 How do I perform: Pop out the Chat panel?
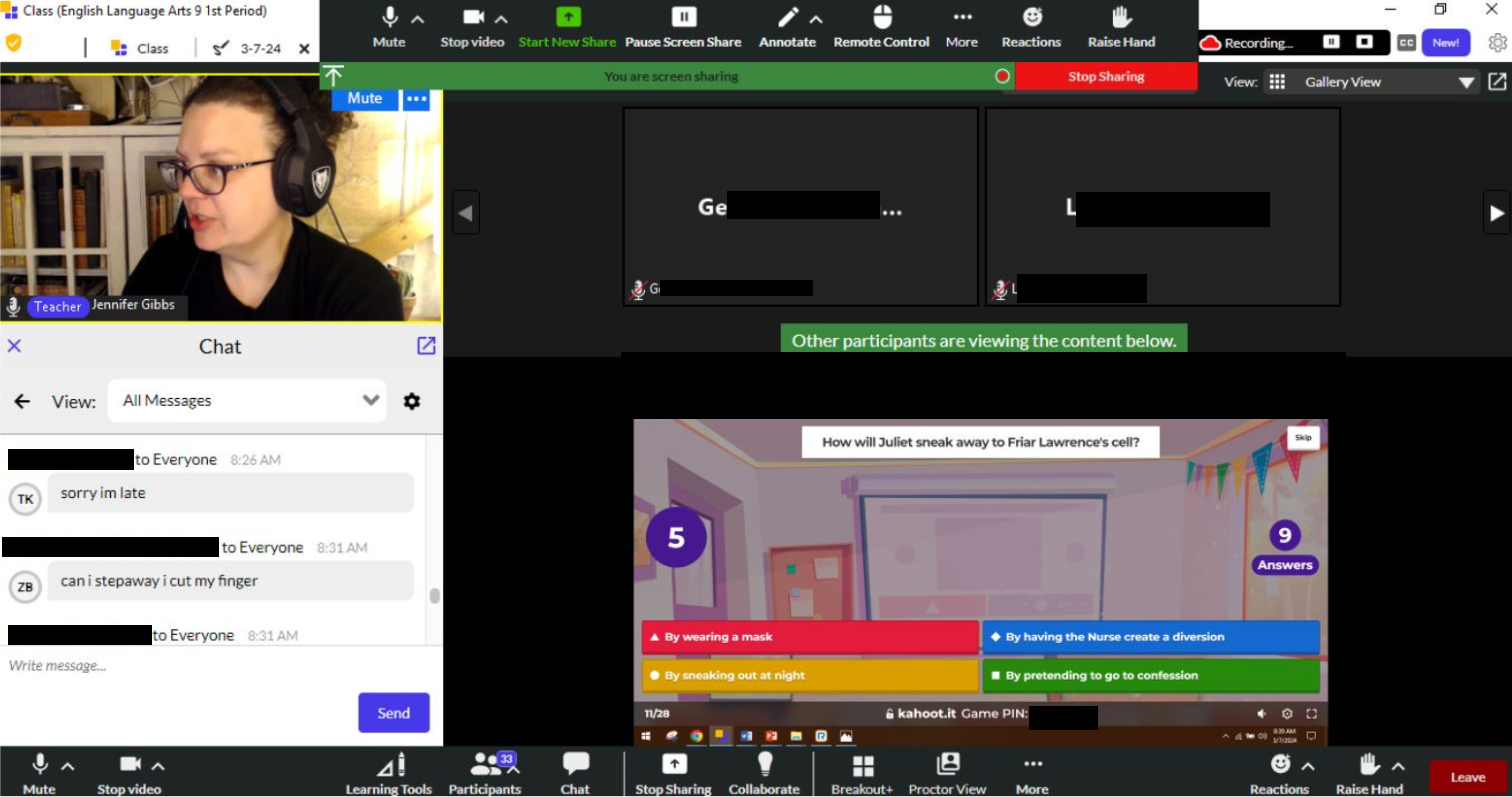(x=425, y=346)
